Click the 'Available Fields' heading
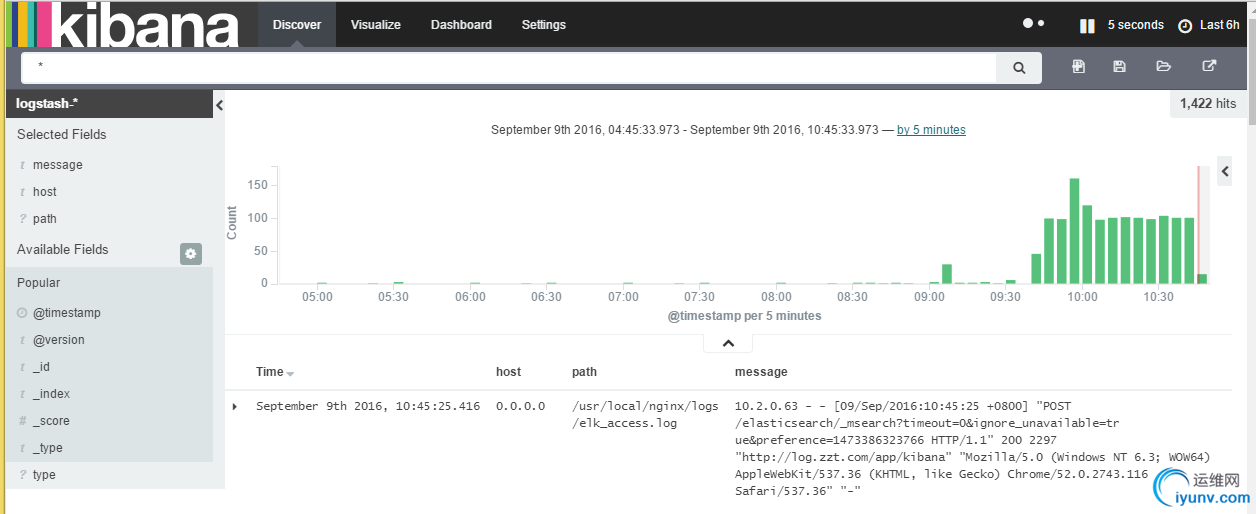1256x514 pixels. pos(62,249)
